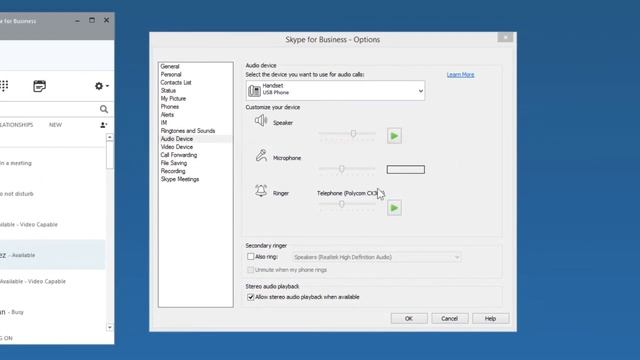Open the options gear in Skype window
Image resolution: width=640 pixels, height=360 pixels.
pos(99,86)
